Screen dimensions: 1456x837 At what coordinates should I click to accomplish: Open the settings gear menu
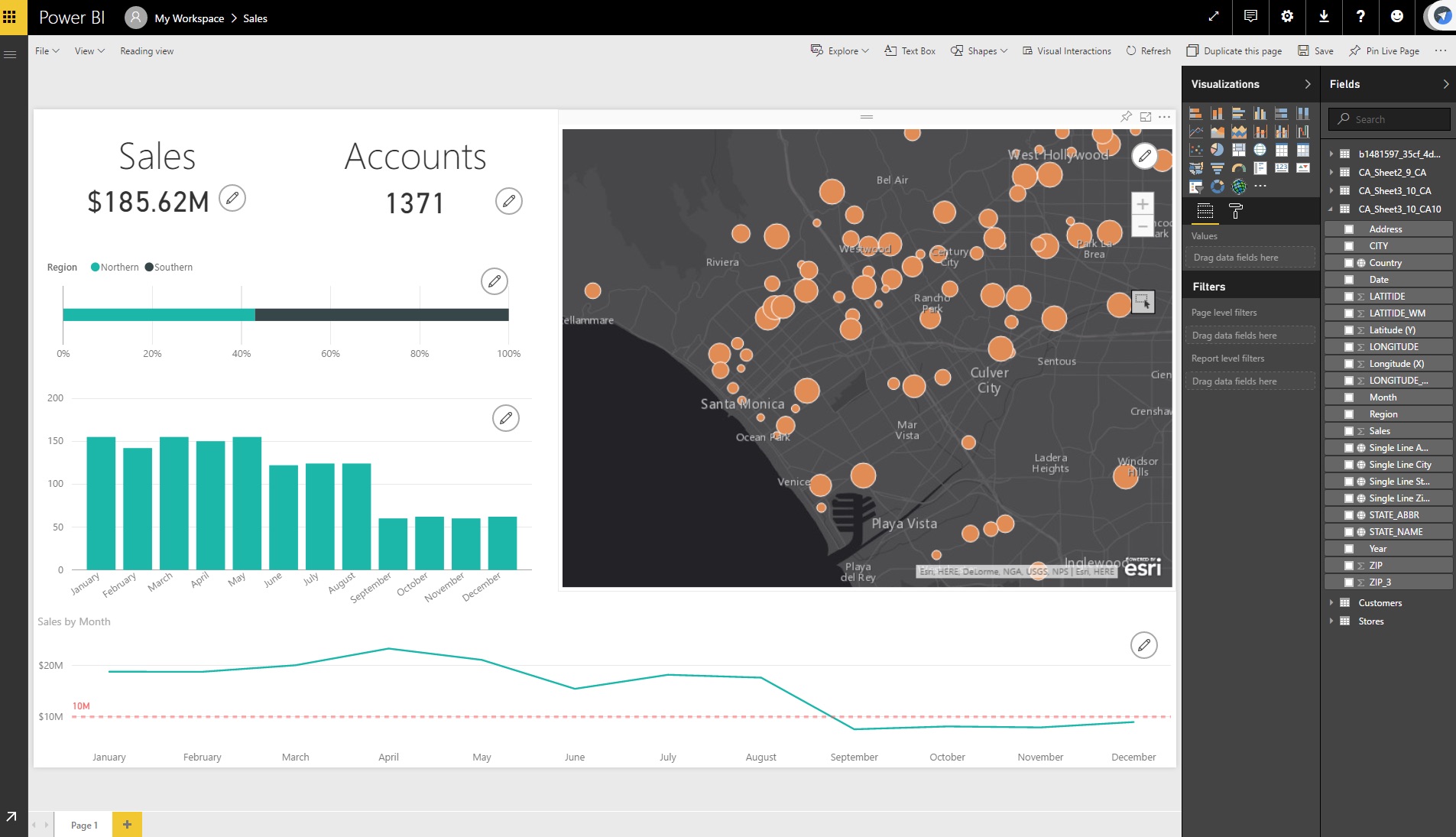[1287, 17]
